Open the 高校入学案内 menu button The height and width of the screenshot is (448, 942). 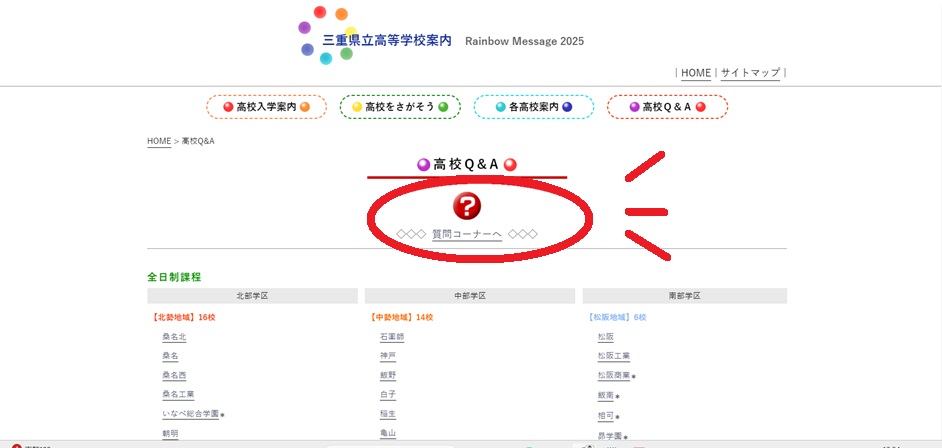[266, 107]
